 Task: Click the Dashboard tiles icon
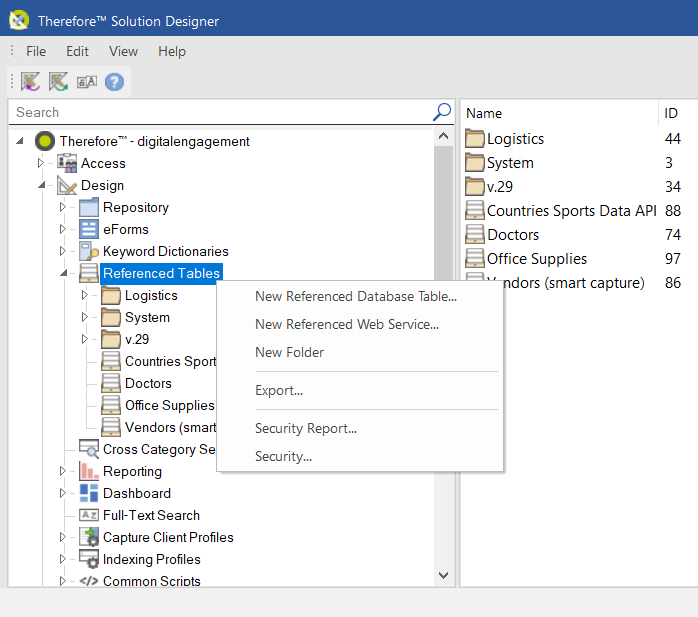pos(89,493)
